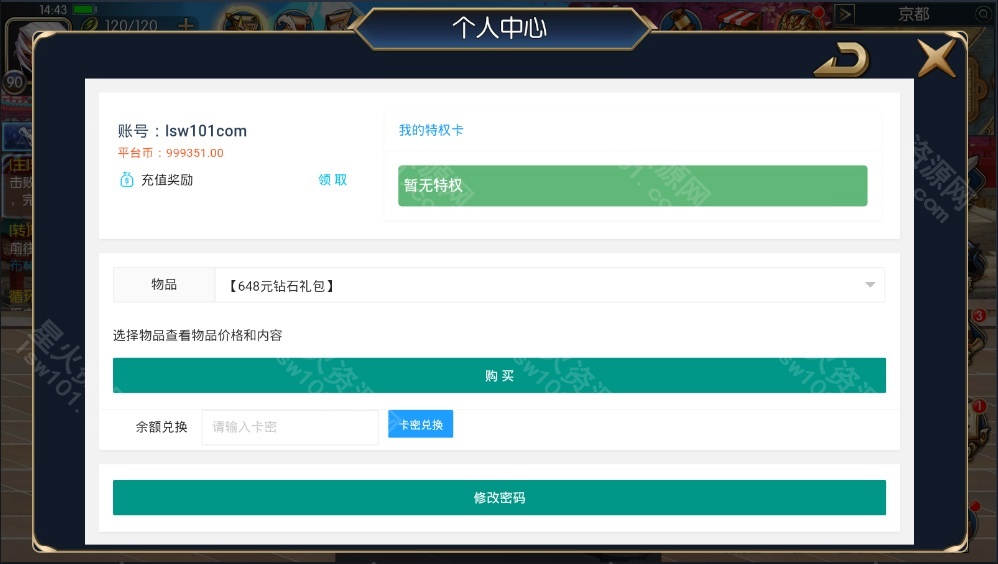Click the gavel auction icon in top bar
998x564 pixels.
pos(680,19)
